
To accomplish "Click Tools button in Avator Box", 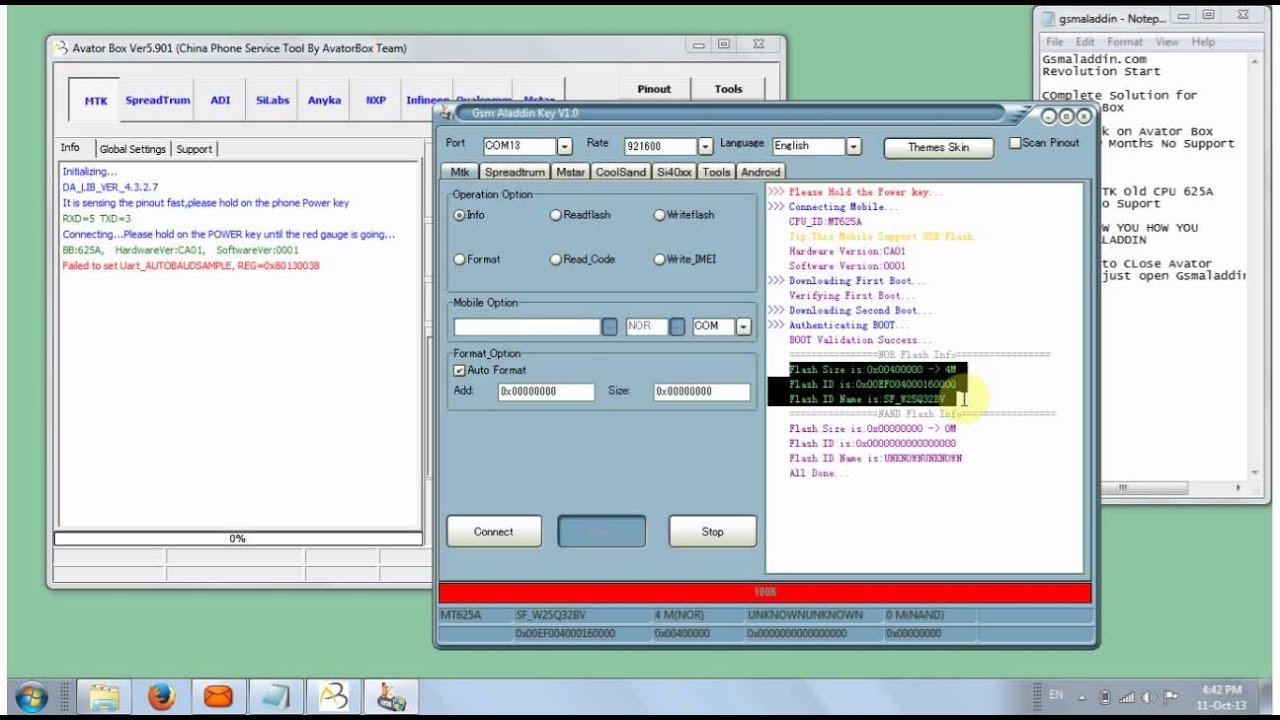I will (x=729, y=89).
